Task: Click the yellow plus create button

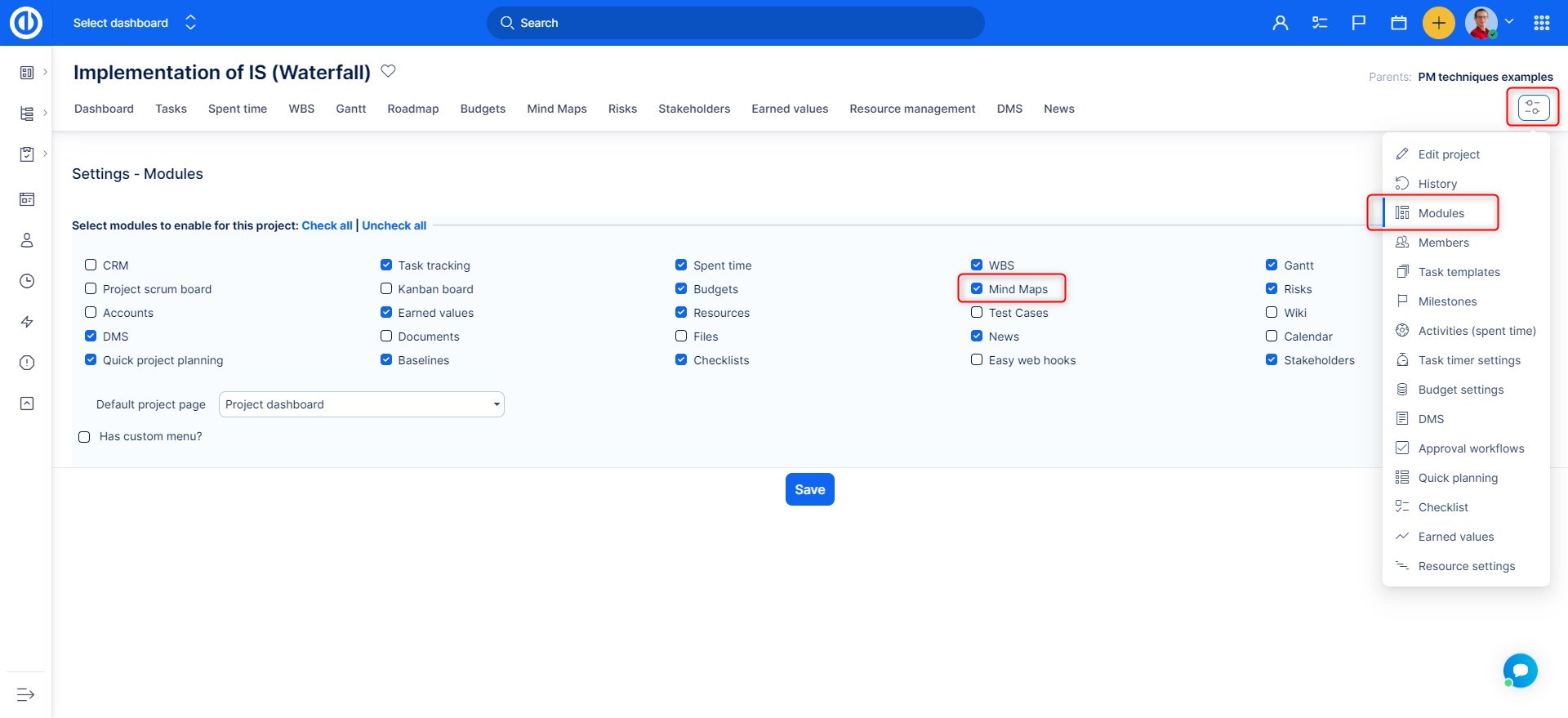Action: pyautogui.click(x=1438, y=23)
